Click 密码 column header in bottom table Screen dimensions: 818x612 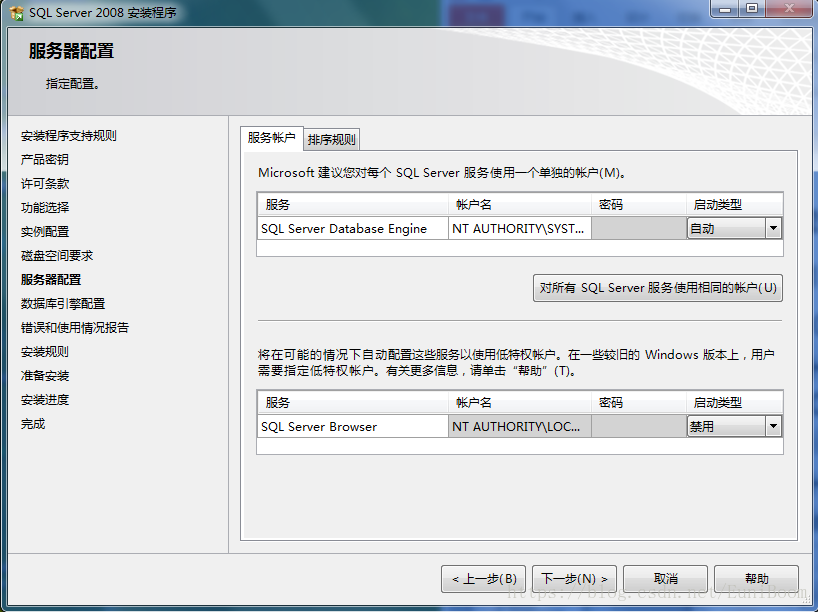coord(639,402)
